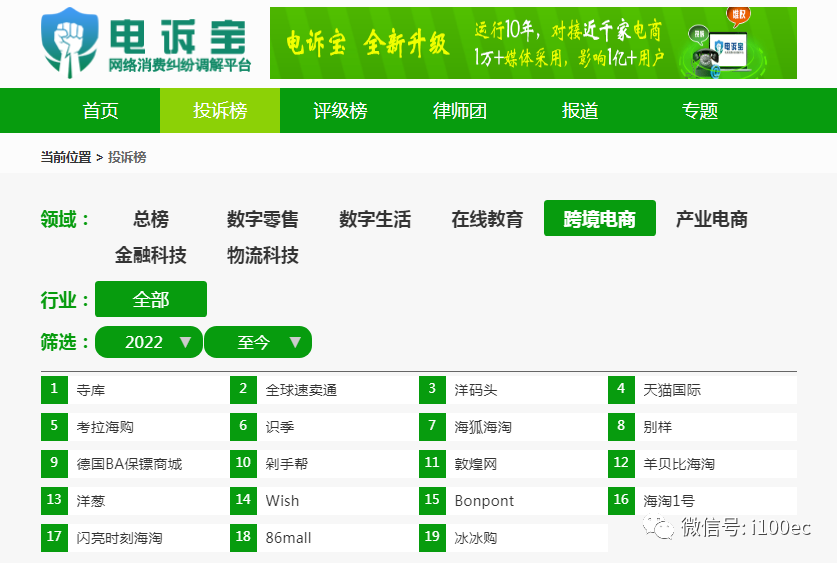Open rank 11 entry 敦煌网

pos(513,464)
